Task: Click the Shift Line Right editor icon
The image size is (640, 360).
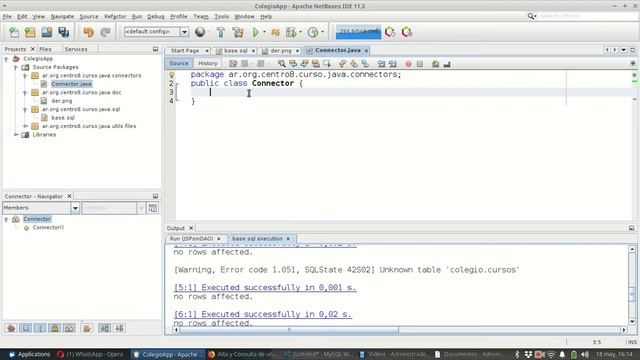Action: [x=393, y=64]
